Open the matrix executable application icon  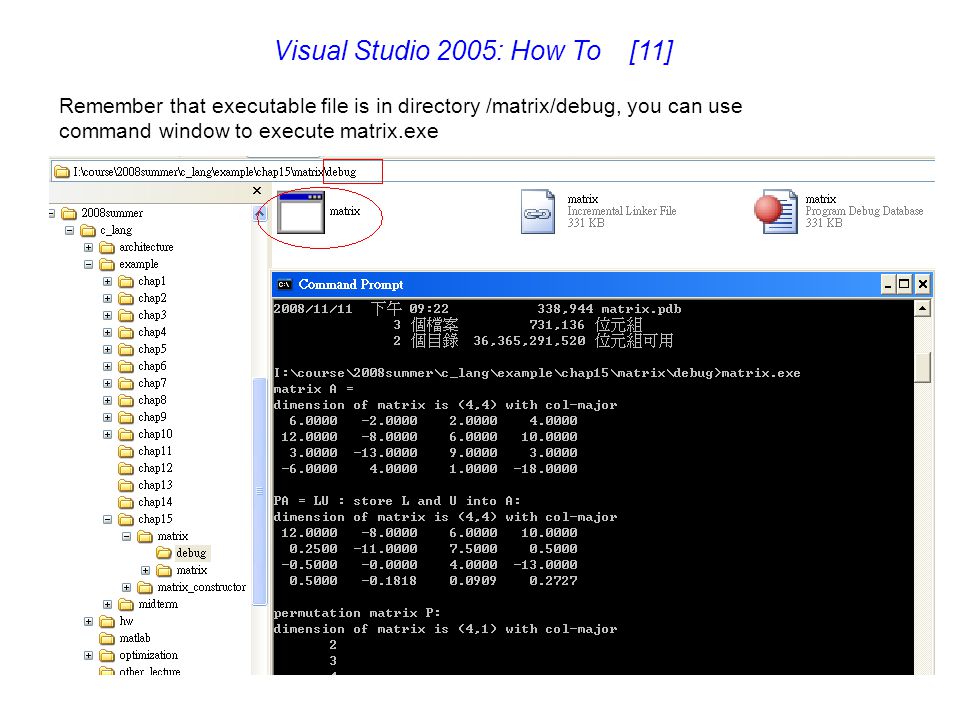coord(300,212)
